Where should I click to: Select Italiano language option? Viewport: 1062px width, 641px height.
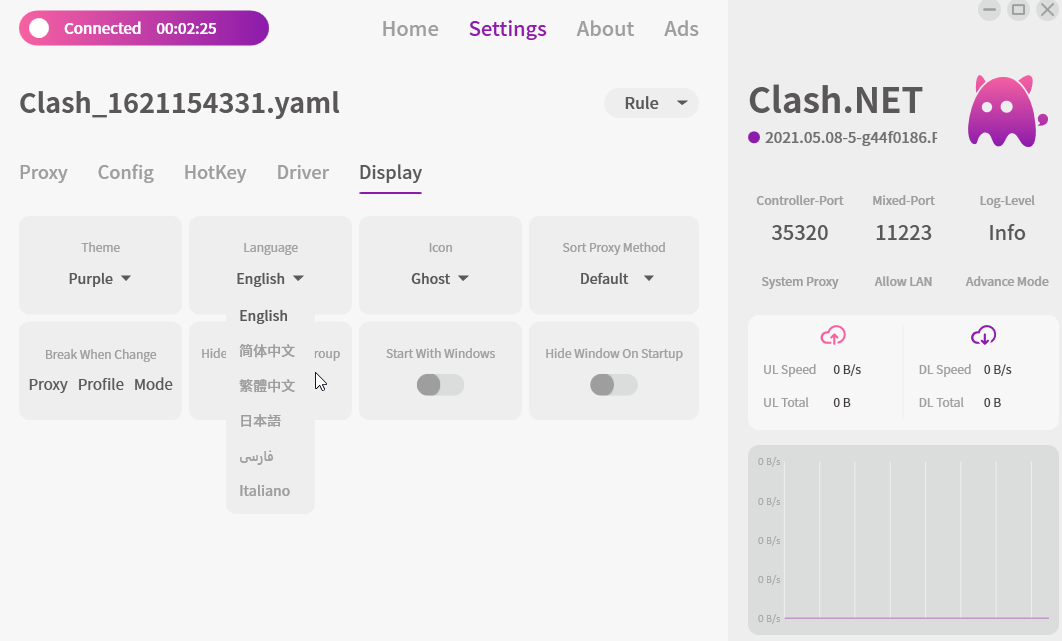click(x=264, y=491)
